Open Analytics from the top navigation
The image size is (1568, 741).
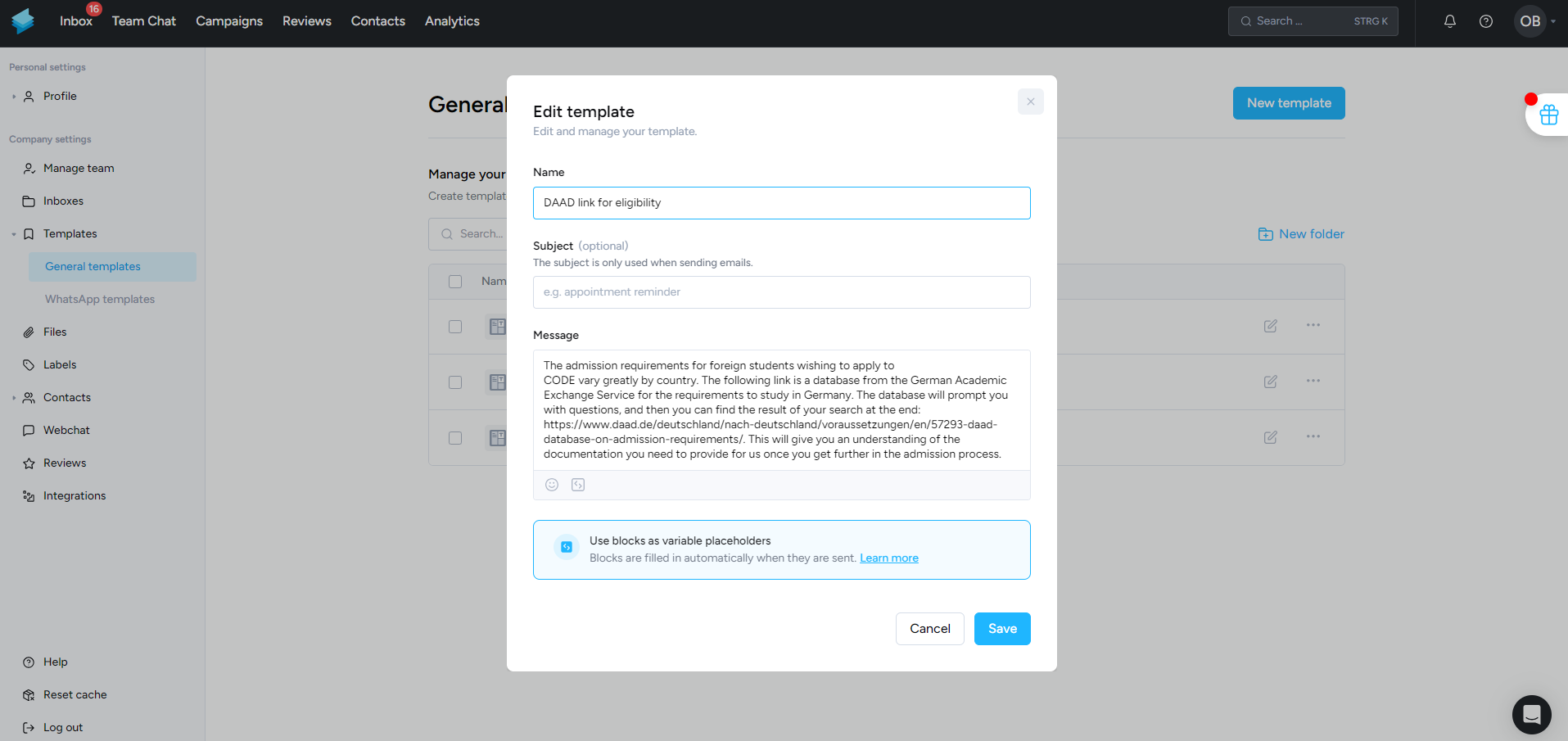452,21
